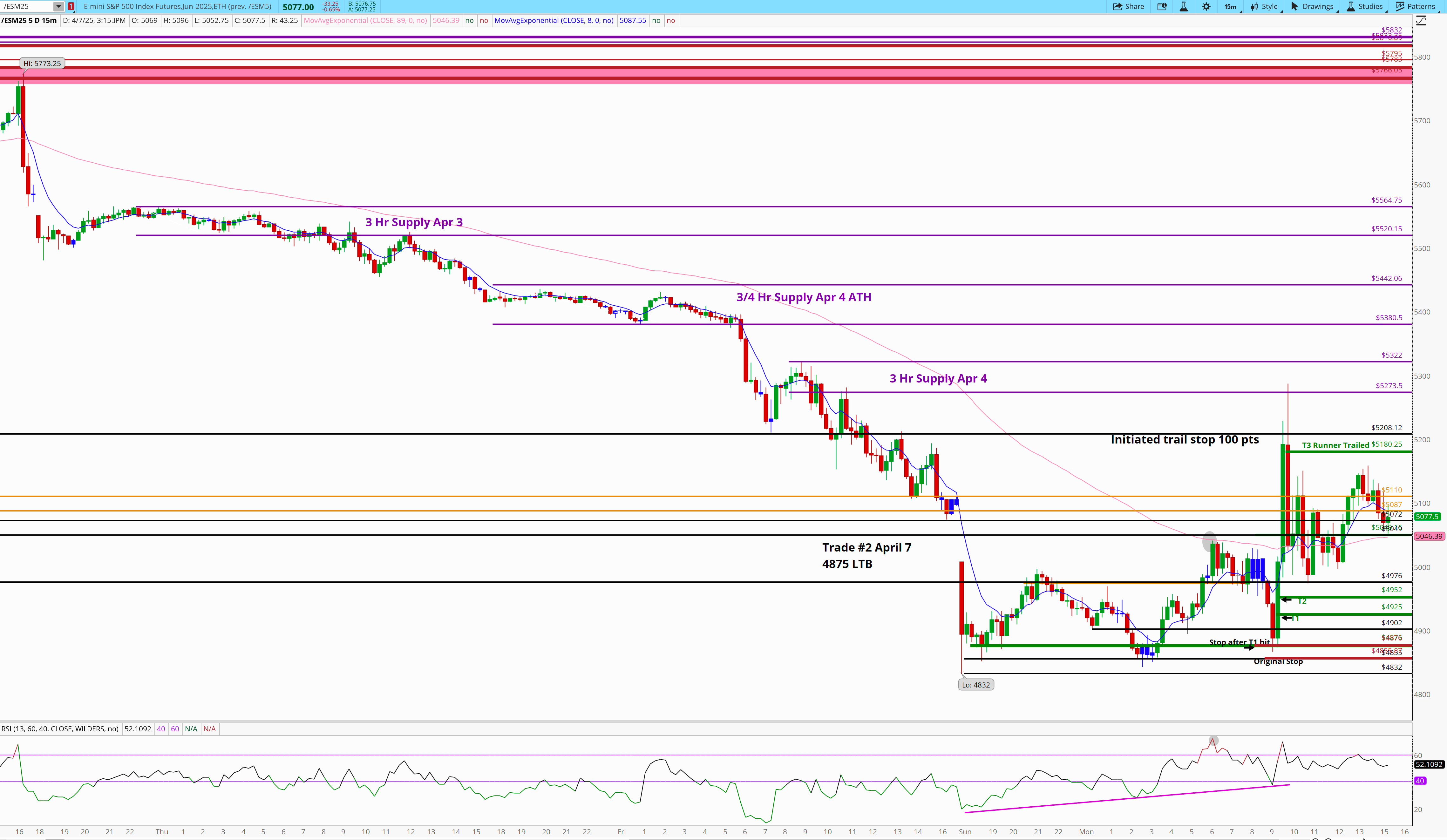Screen dimensions: 1447x840
Task: Click the RSI study label
Action: tap(60, 728)
